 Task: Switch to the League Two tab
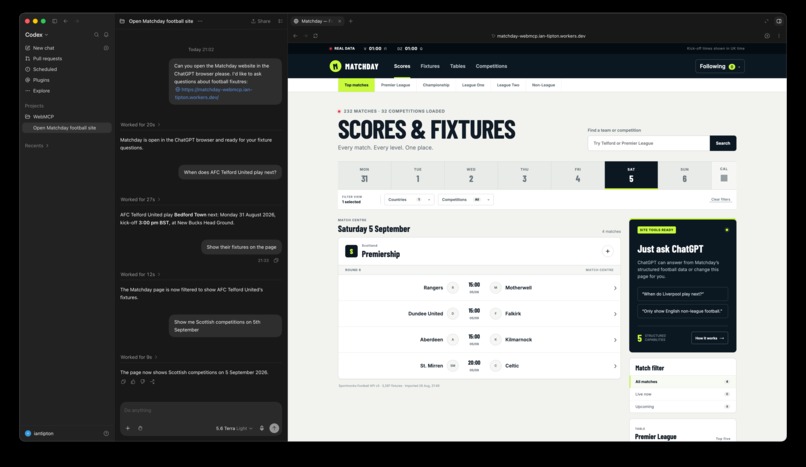coord(508,85)
